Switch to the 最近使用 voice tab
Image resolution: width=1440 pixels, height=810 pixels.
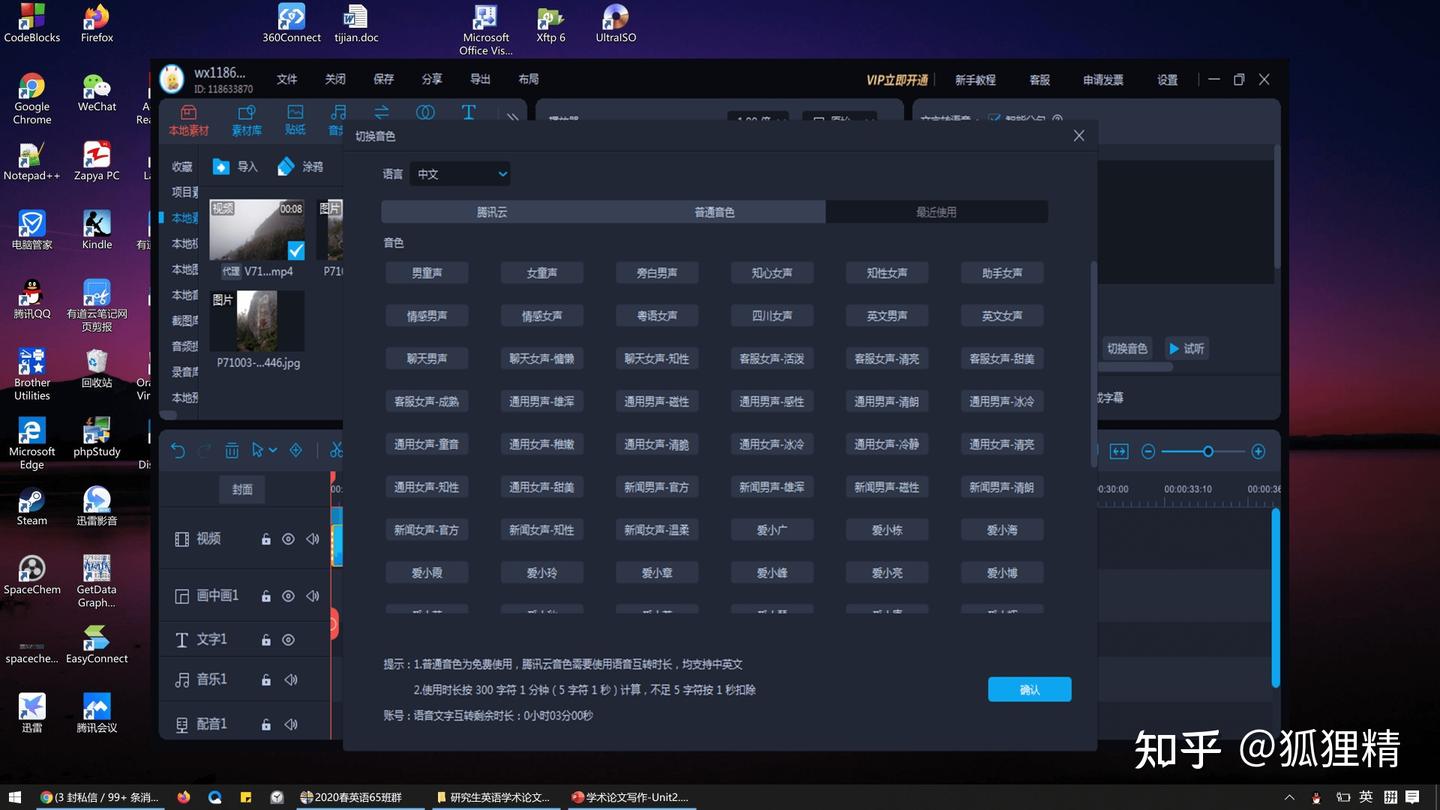click(x=936, y=212)
